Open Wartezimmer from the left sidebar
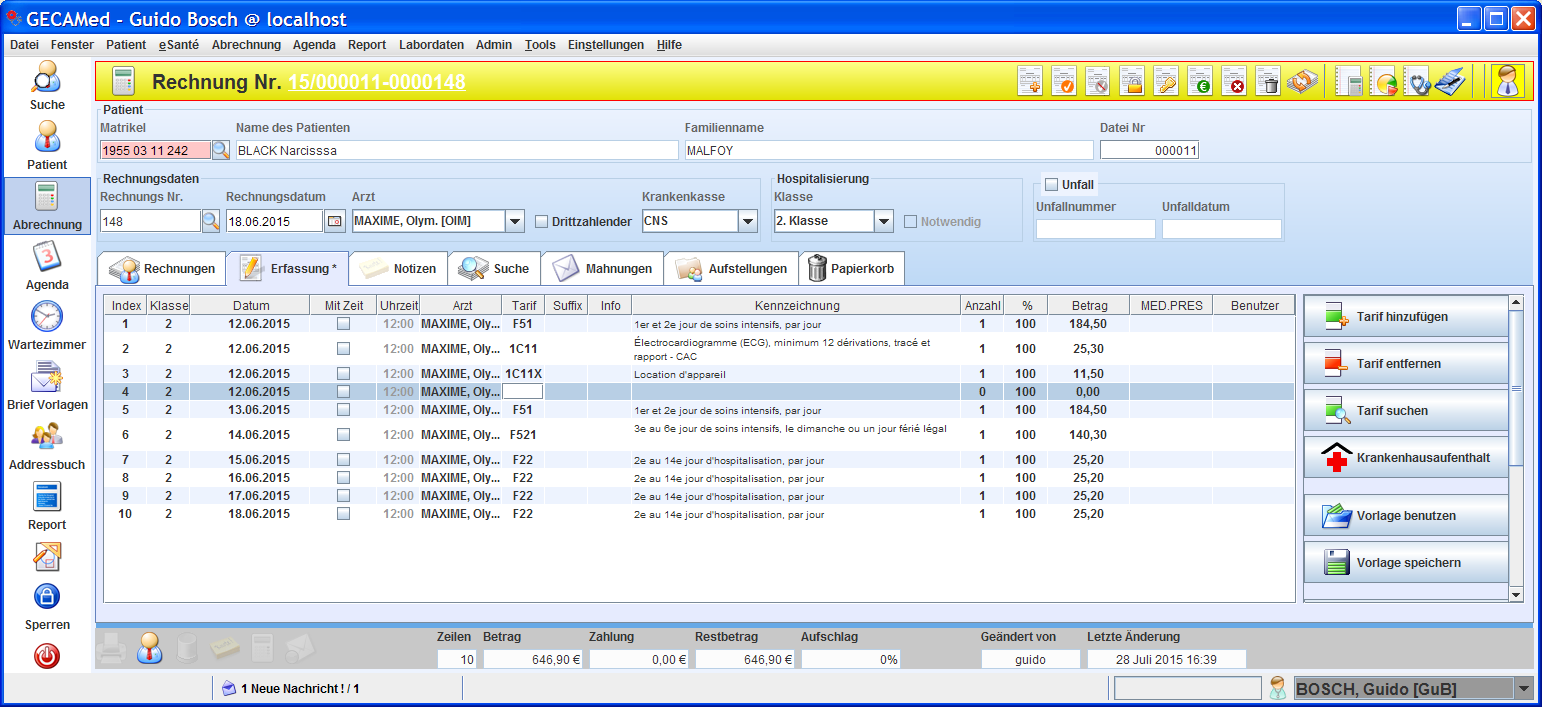Screen dimensions: 1542x707 (47, 326)
